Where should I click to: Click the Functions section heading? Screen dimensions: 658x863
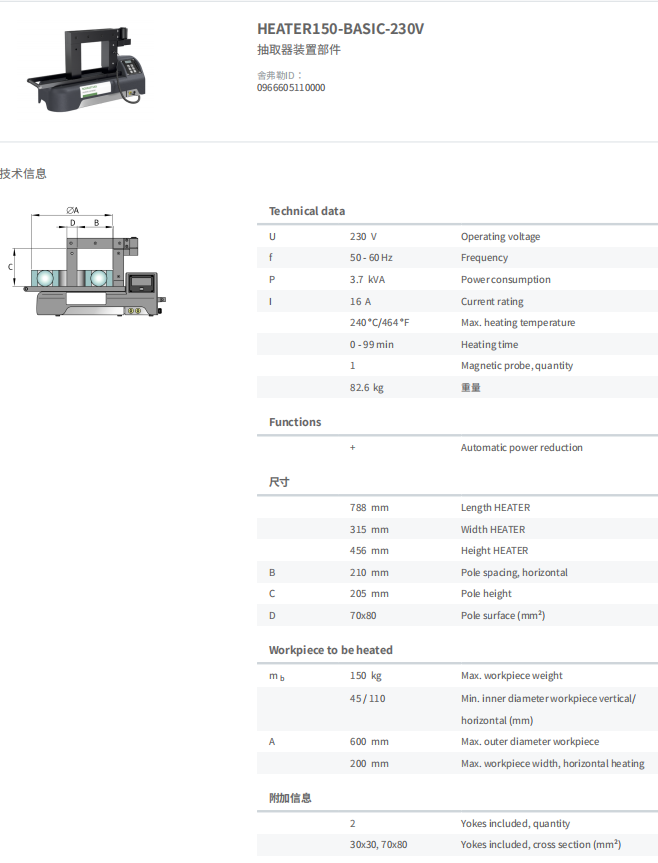pos(295,422)
